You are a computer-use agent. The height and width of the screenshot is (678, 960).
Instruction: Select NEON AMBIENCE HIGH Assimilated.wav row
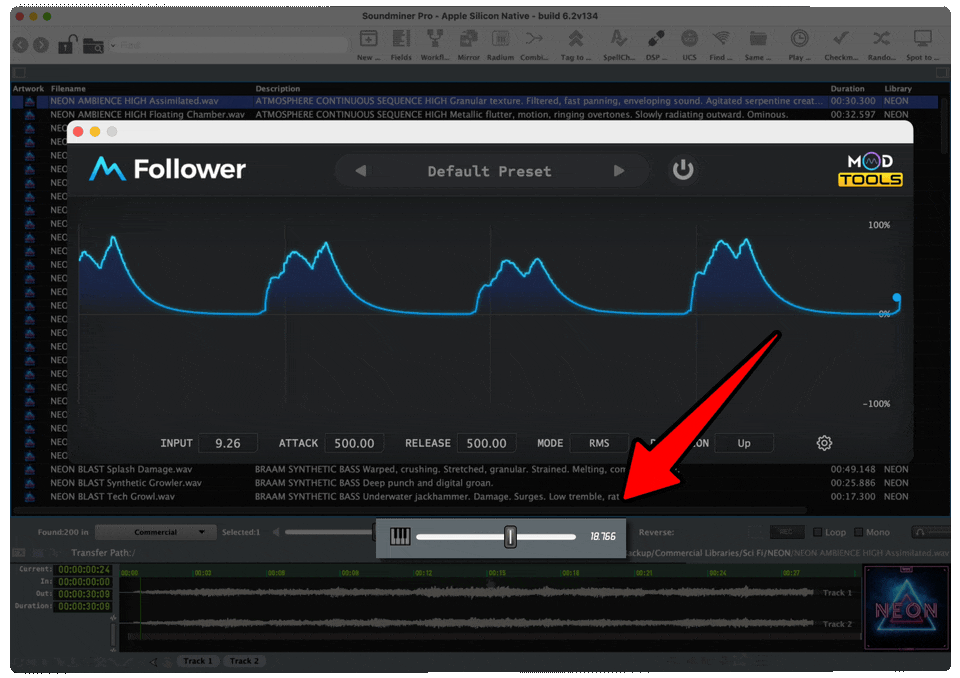[x=475, y=101]
